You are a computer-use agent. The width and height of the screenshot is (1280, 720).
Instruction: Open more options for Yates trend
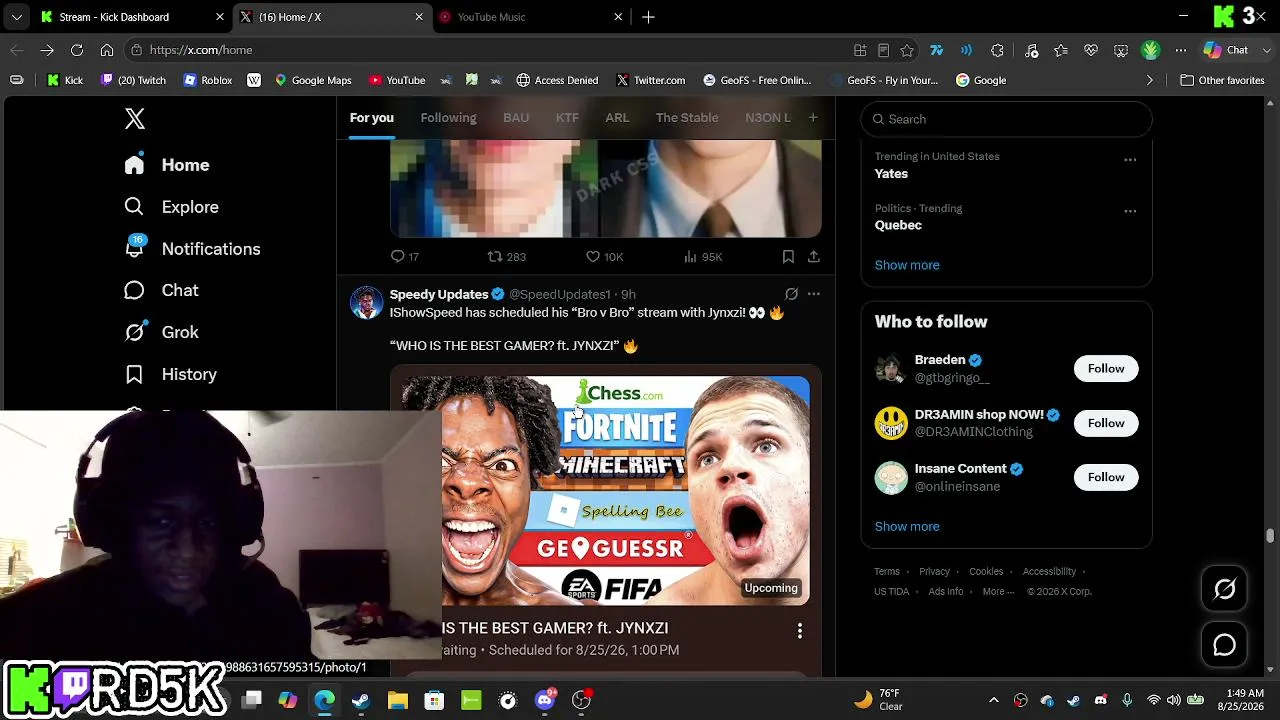[x=1130, y=160]
